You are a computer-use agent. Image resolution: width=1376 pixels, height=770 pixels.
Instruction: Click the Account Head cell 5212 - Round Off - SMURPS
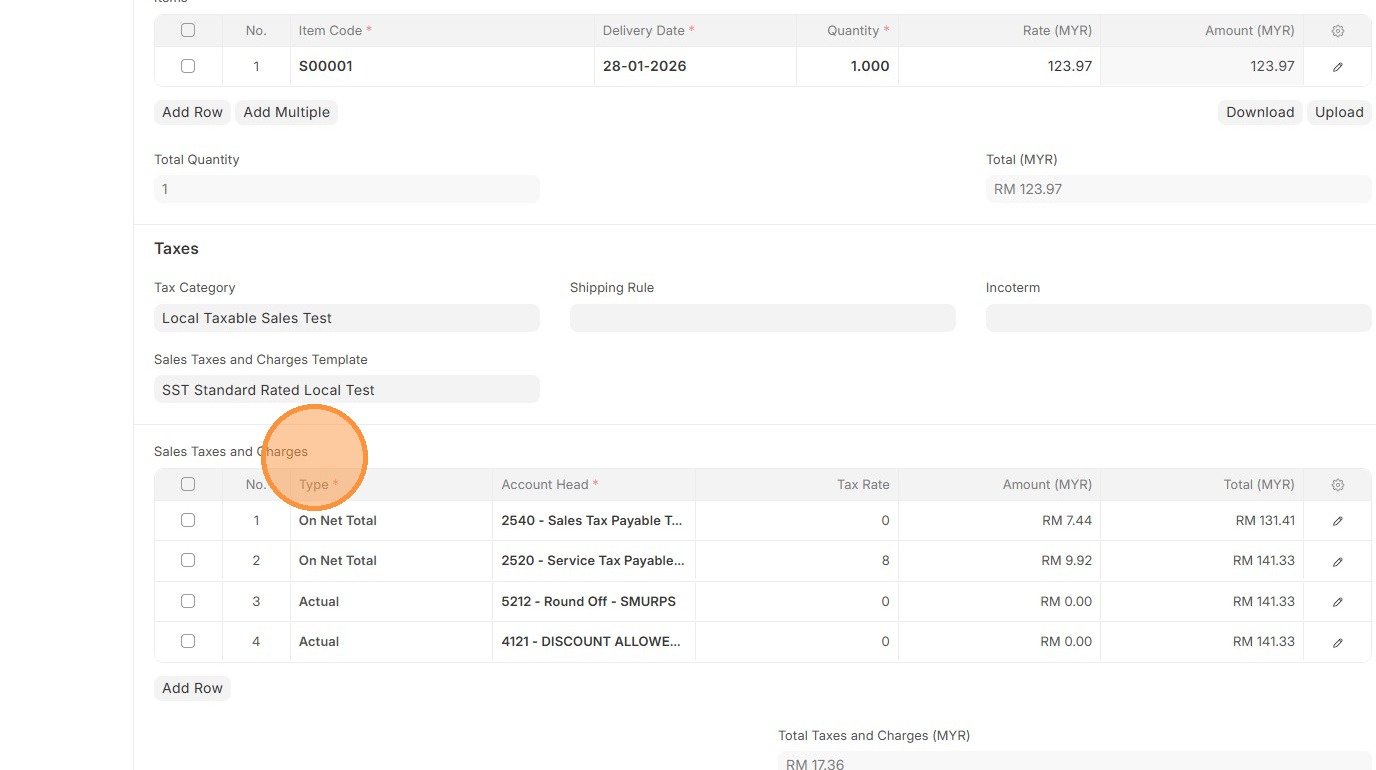[594, 601]
